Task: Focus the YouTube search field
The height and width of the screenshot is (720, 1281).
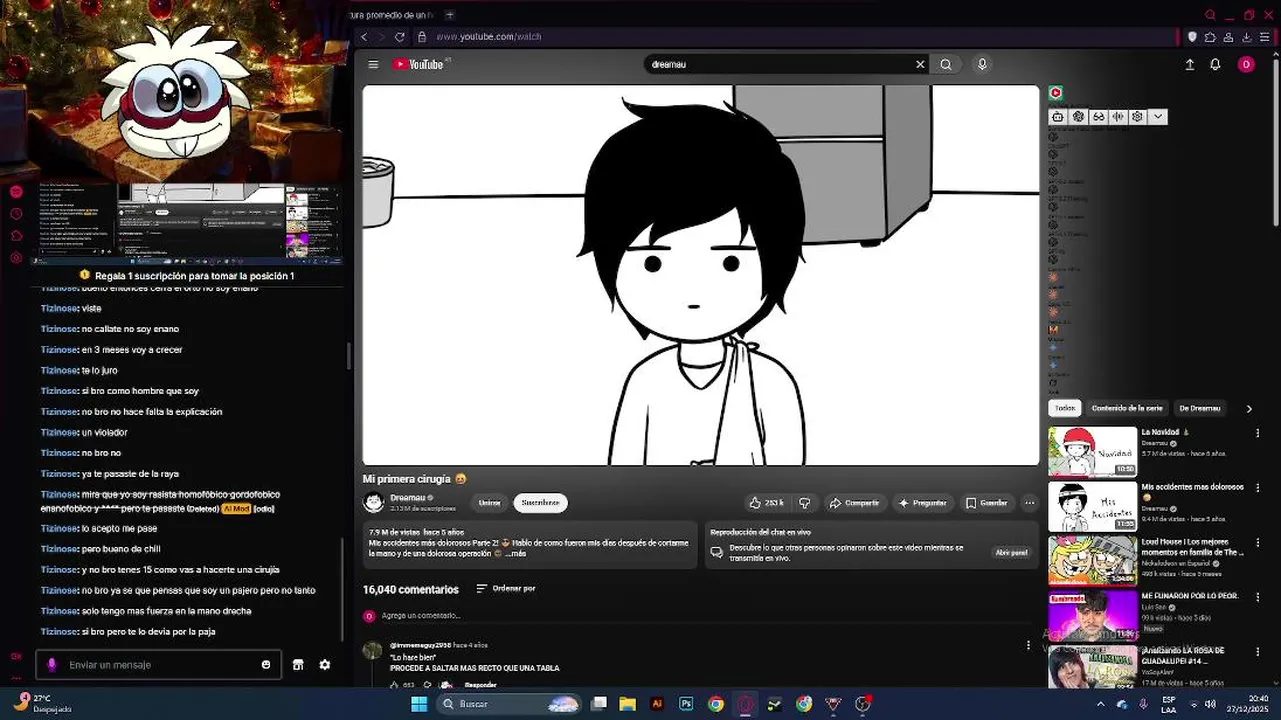Action: (x=780, y=64)
